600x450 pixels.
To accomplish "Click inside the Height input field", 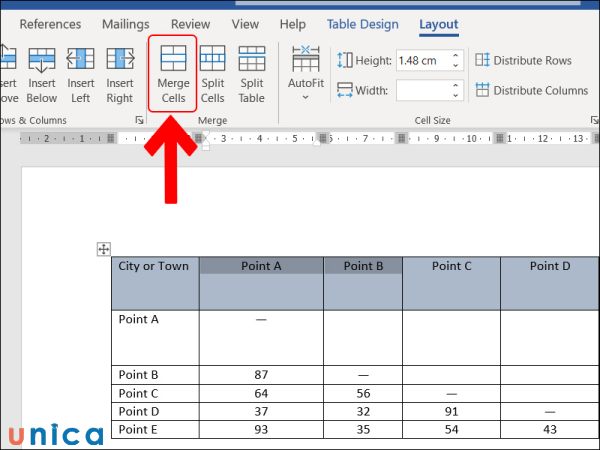I will (x=420, y=61).
